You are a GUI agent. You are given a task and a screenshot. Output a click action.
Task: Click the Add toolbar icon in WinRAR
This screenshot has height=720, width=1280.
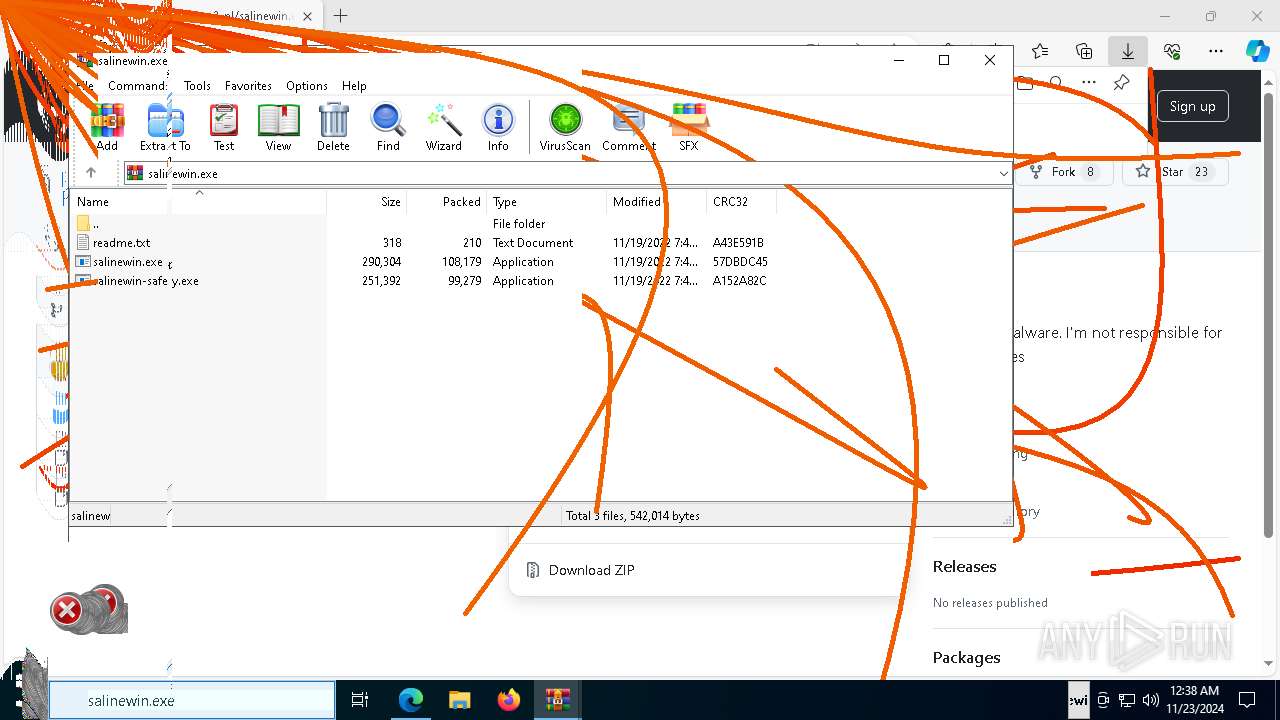(107, 127)
